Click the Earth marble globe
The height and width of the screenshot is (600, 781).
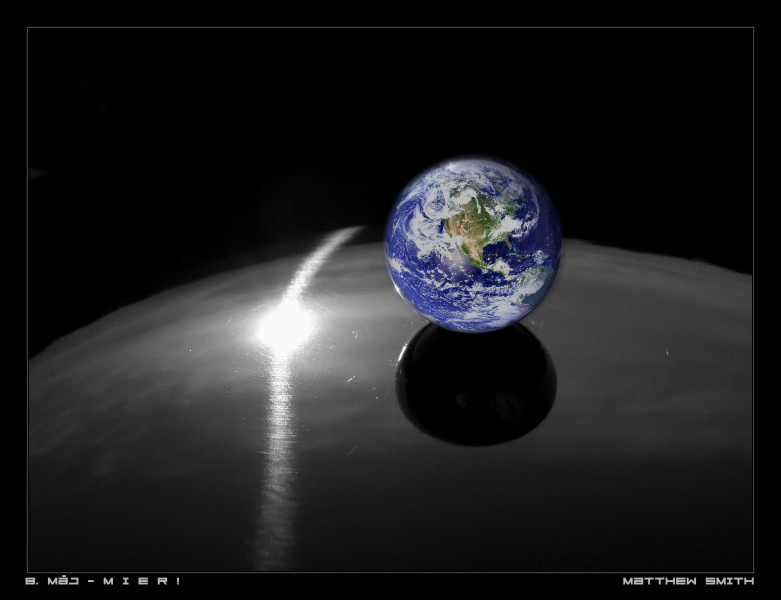(473, 243)
